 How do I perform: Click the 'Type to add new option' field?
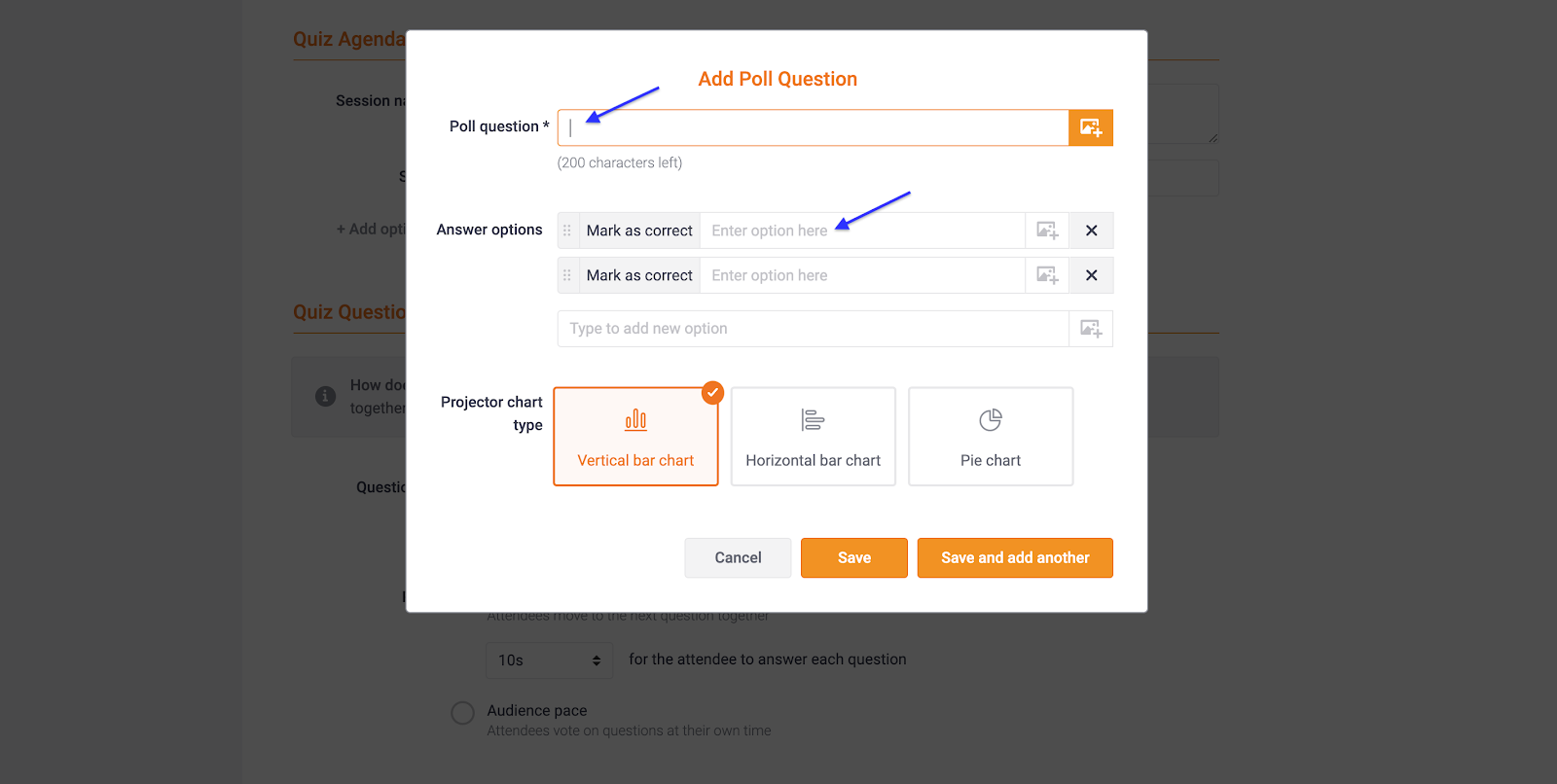[813, 329]
